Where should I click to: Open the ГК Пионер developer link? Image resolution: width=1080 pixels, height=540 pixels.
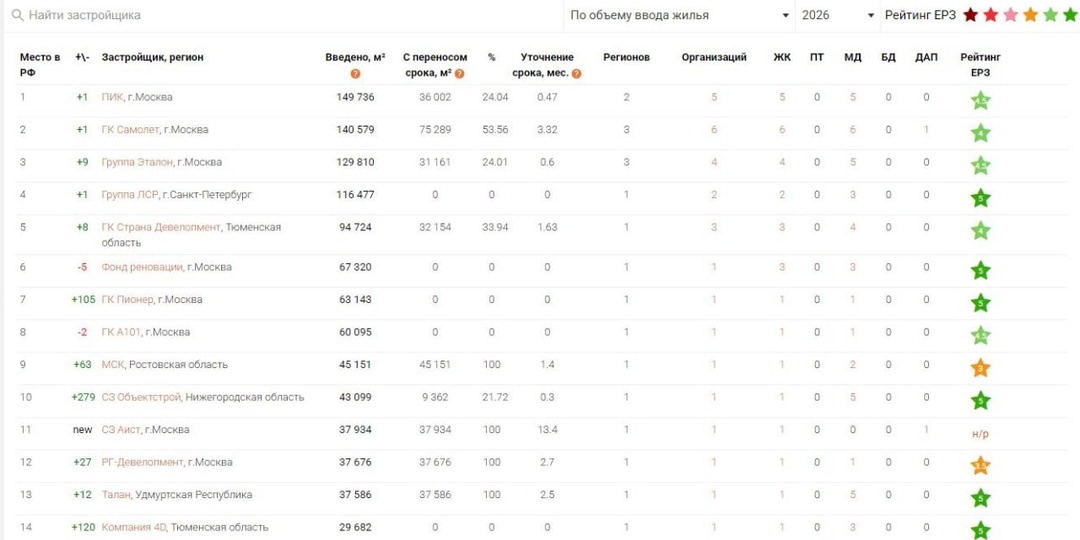click(127, 299)
